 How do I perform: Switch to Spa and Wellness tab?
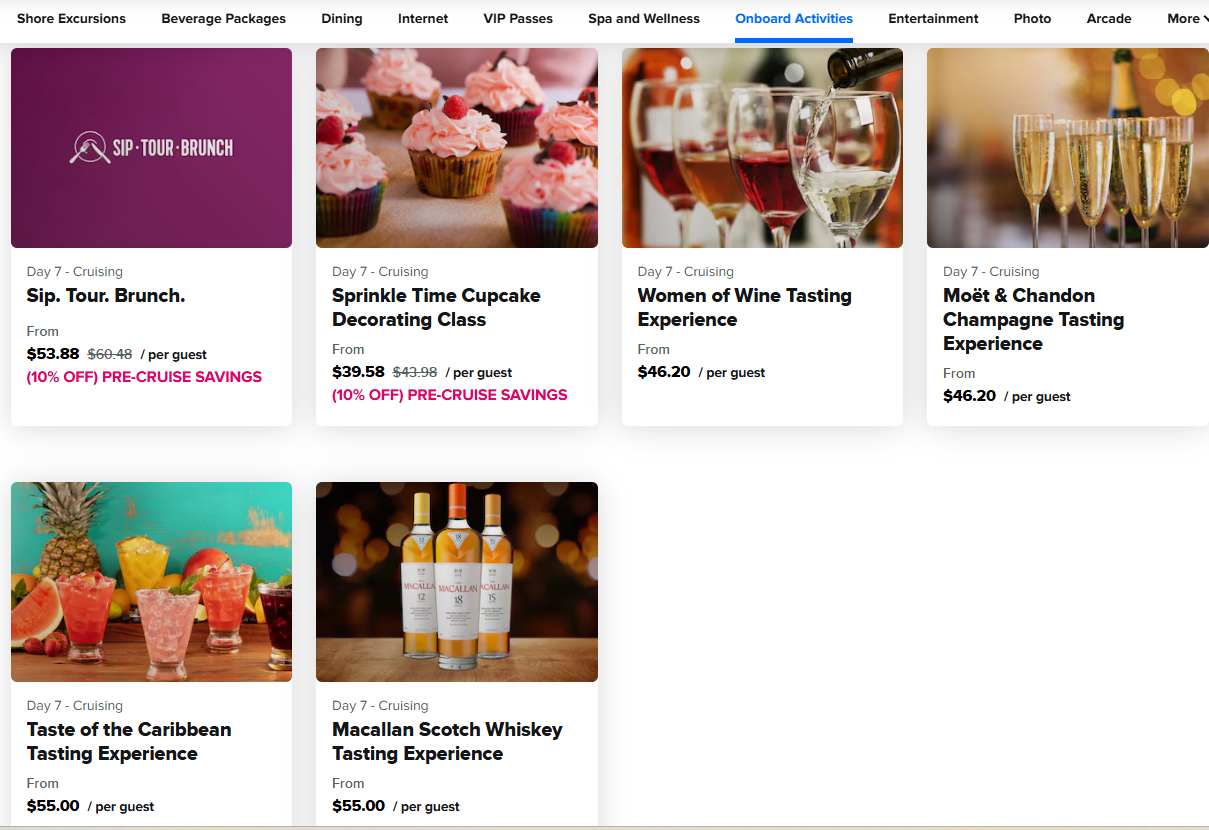644,19
